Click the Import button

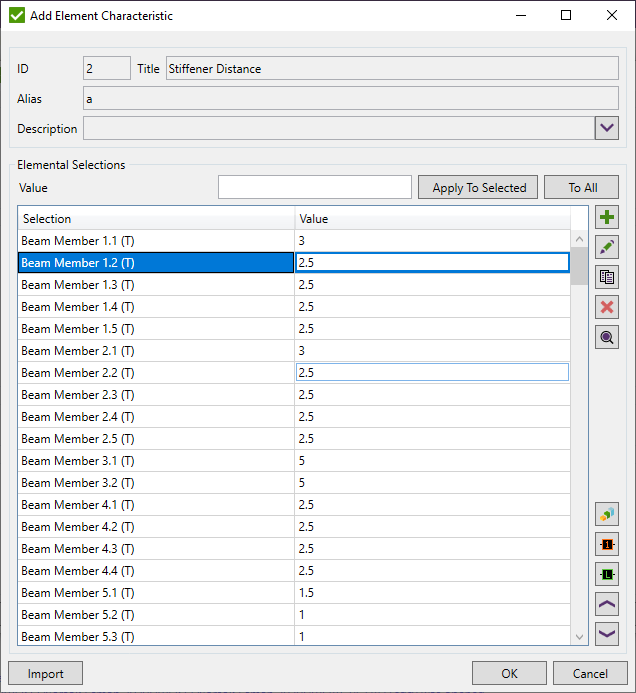pyautogui.click(x=45, y=673)
